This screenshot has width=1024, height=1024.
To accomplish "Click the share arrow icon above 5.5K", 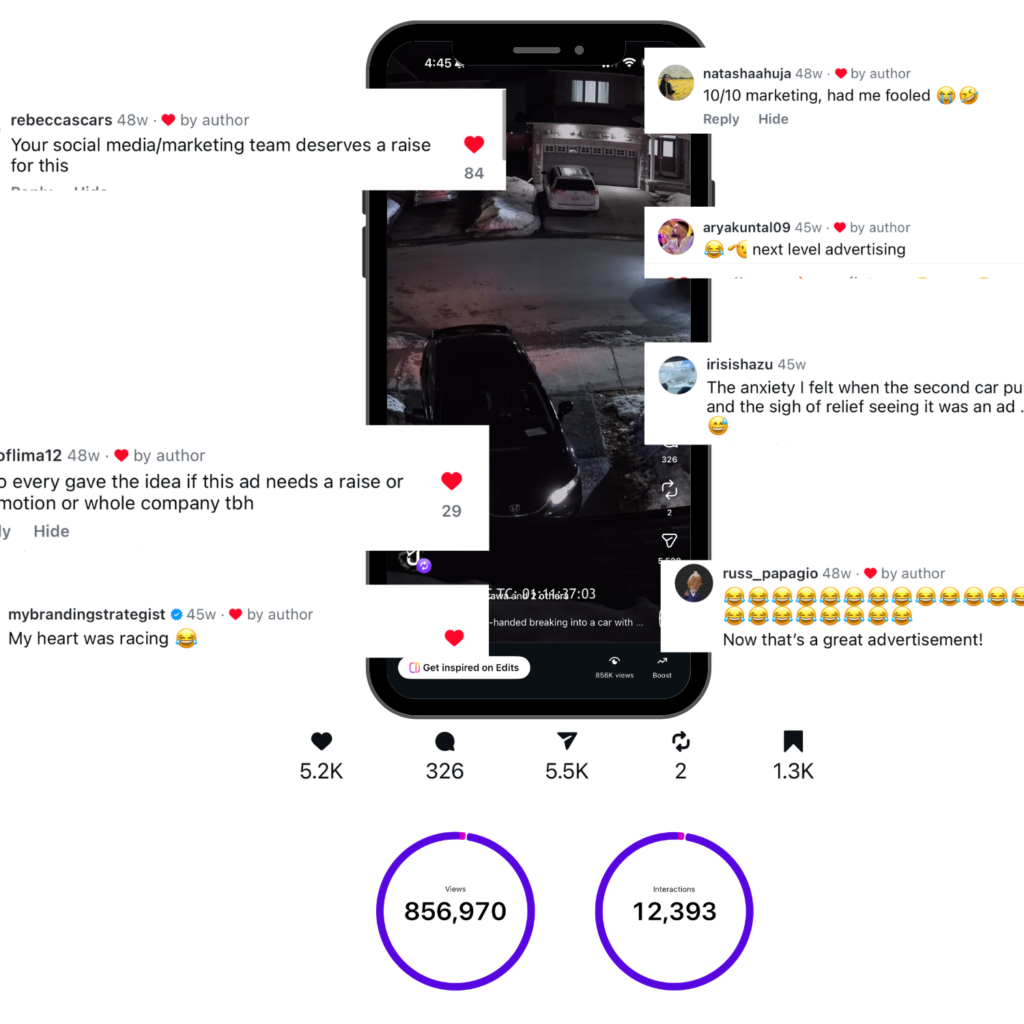I will [x=567, y=741].
